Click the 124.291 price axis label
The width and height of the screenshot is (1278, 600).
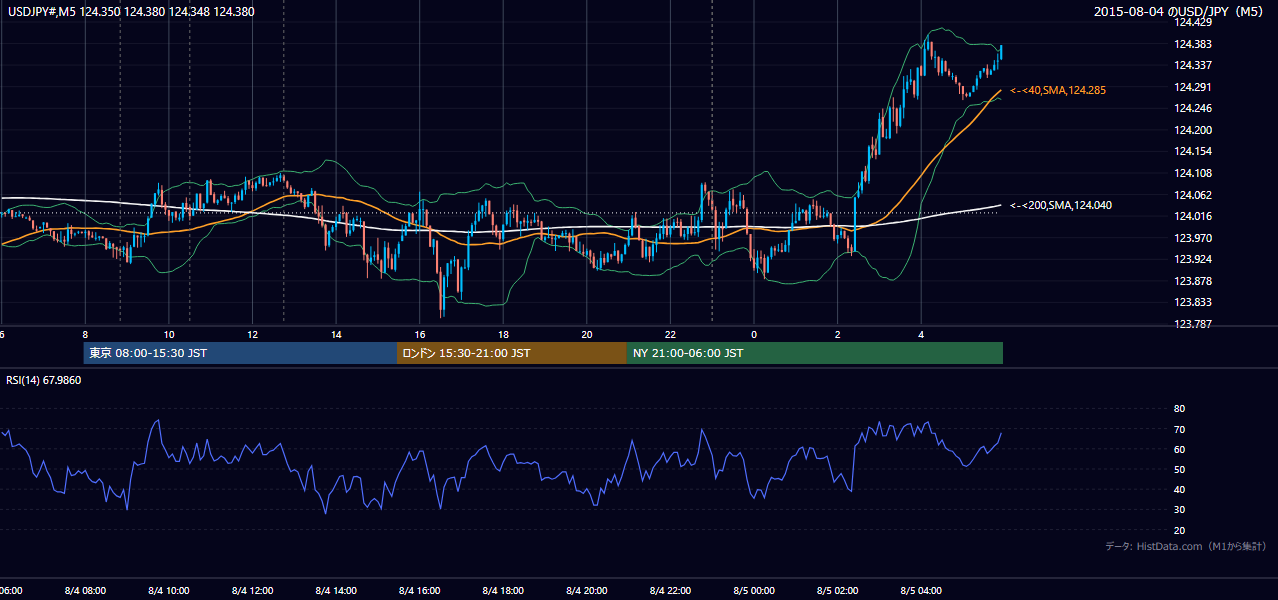(x=1192, y=87)
